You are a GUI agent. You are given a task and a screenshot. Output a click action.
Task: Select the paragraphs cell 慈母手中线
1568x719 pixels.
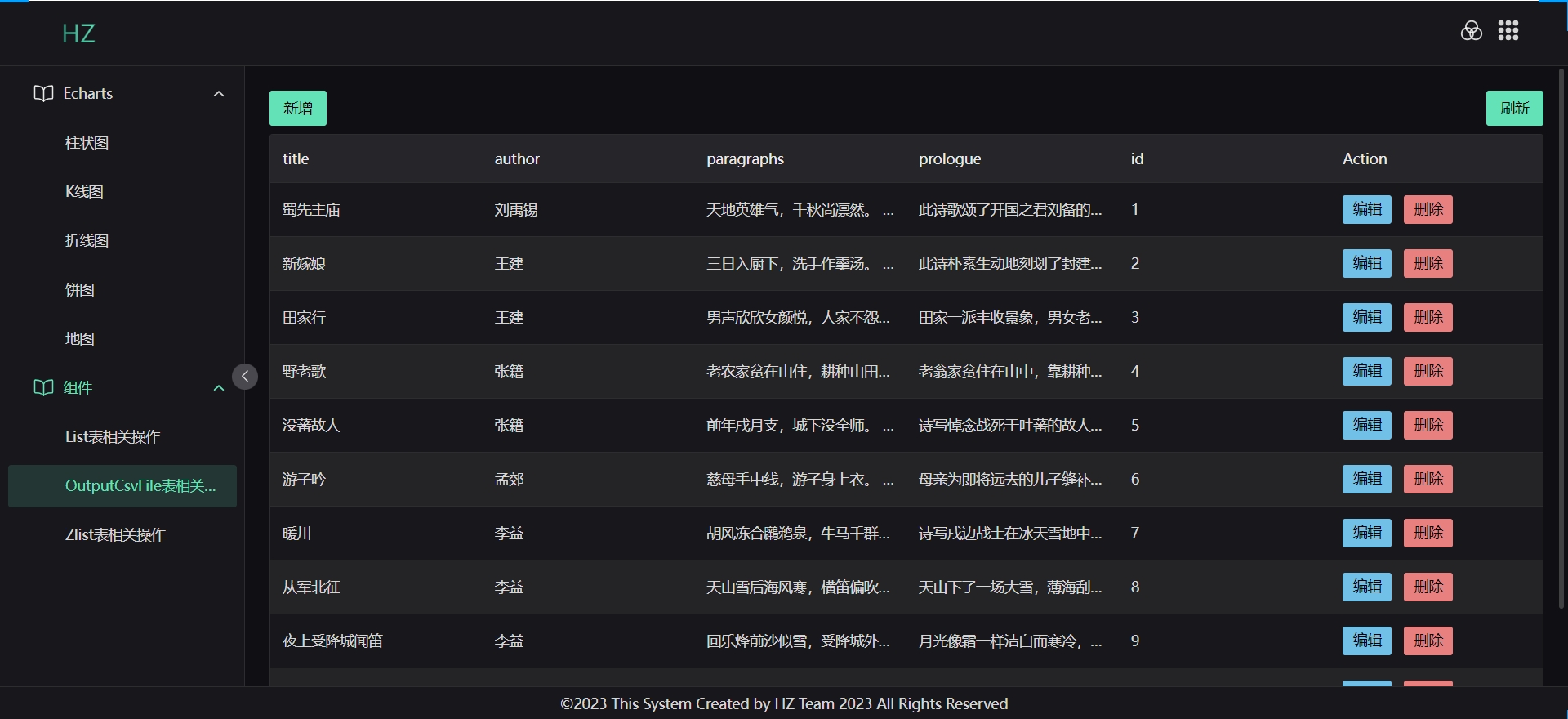coord(800,480)
